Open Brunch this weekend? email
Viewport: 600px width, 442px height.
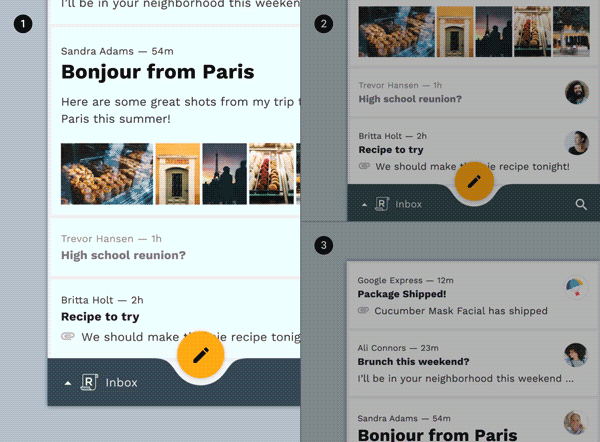click(x=473, y=364)
